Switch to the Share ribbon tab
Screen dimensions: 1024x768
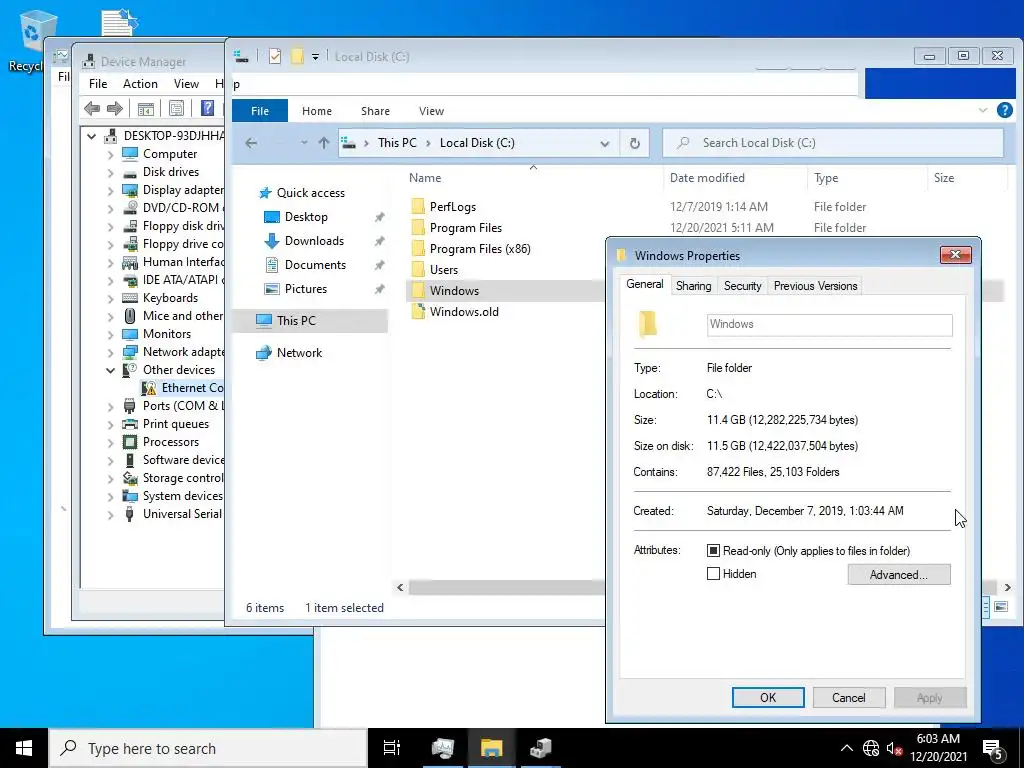(x=376, y=111)
